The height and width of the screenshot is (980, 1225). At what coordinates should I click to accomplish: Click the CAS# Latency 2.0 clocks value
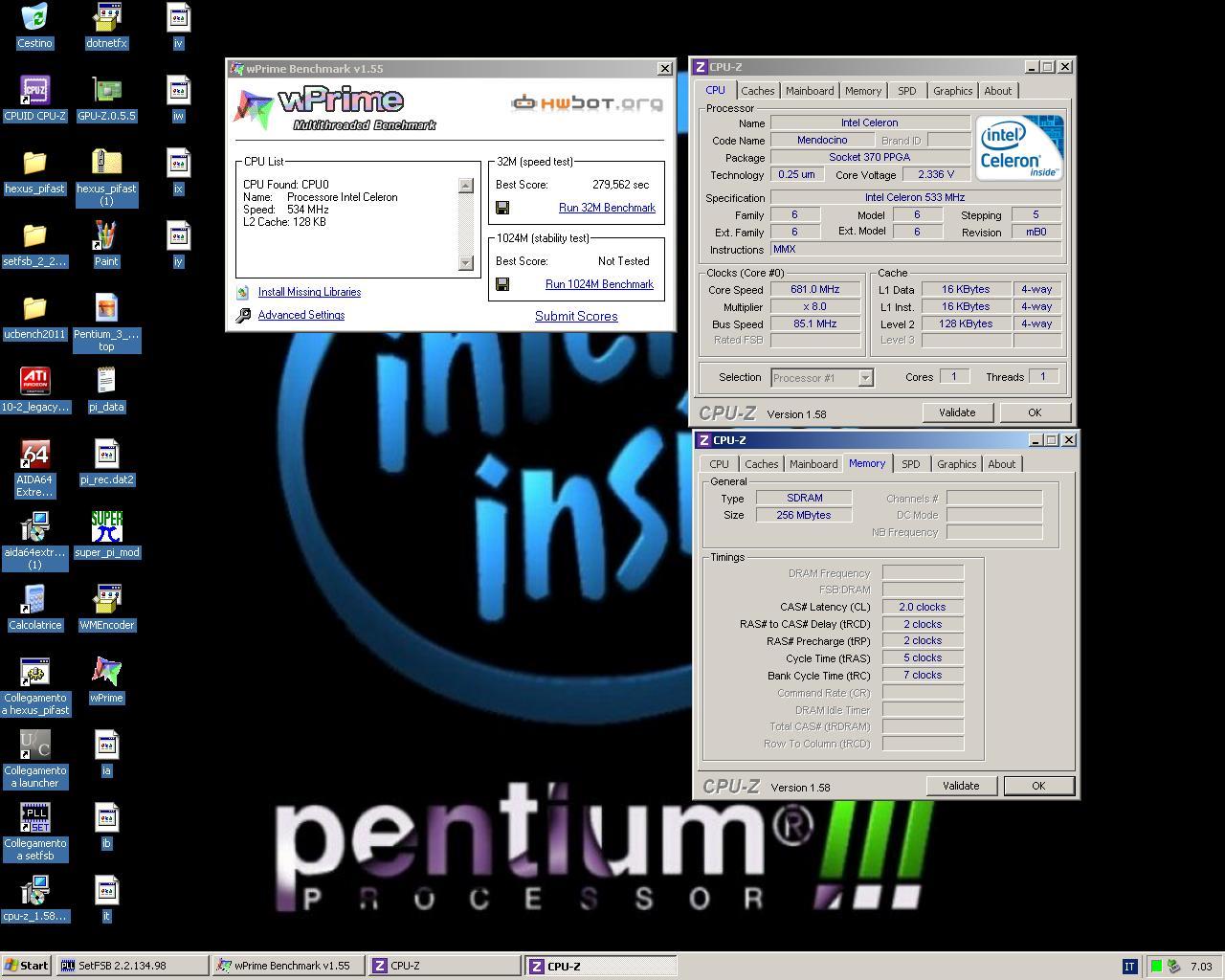[x=923, y=607]
